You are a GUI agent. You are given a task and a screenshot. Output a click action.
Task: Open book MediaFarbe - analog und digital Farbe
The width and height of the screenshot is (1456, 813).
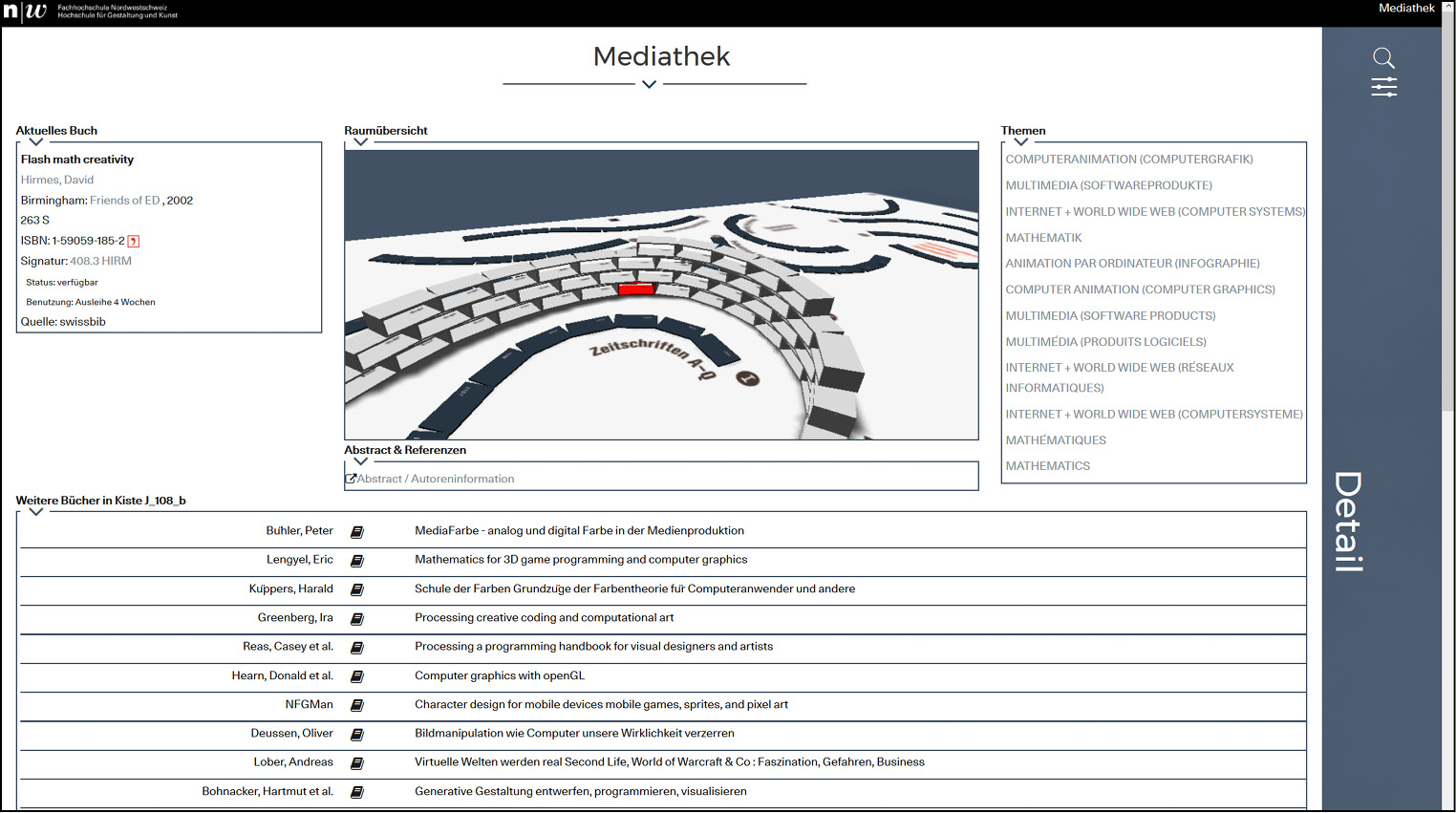pos(579,531)
